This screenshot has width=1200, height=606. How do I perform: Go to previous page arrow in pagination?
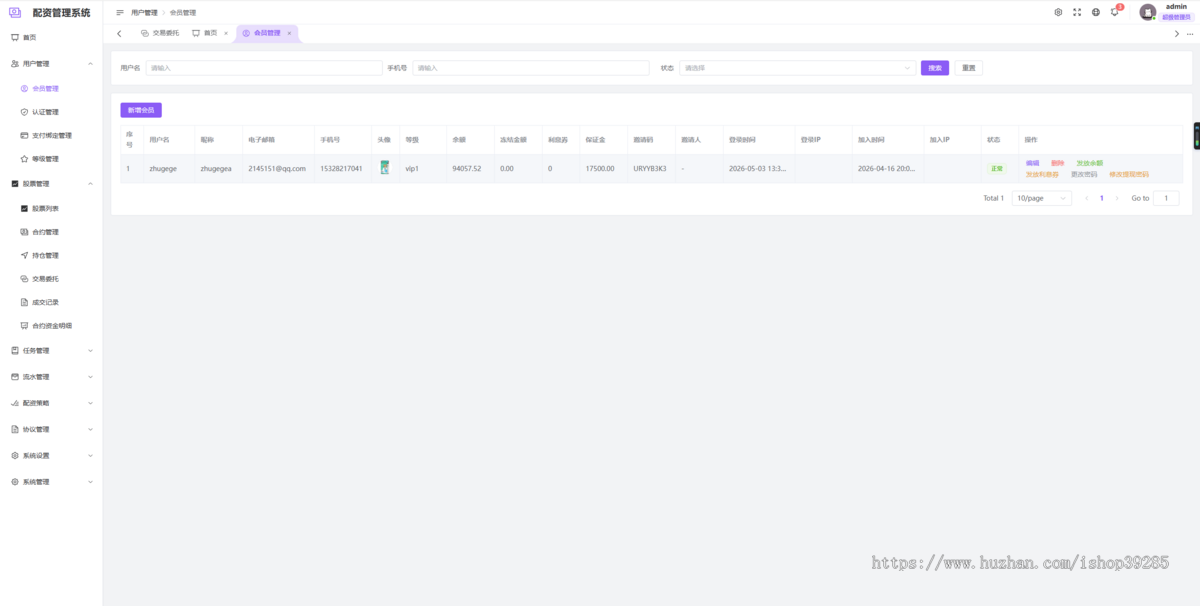[1087, 198]
